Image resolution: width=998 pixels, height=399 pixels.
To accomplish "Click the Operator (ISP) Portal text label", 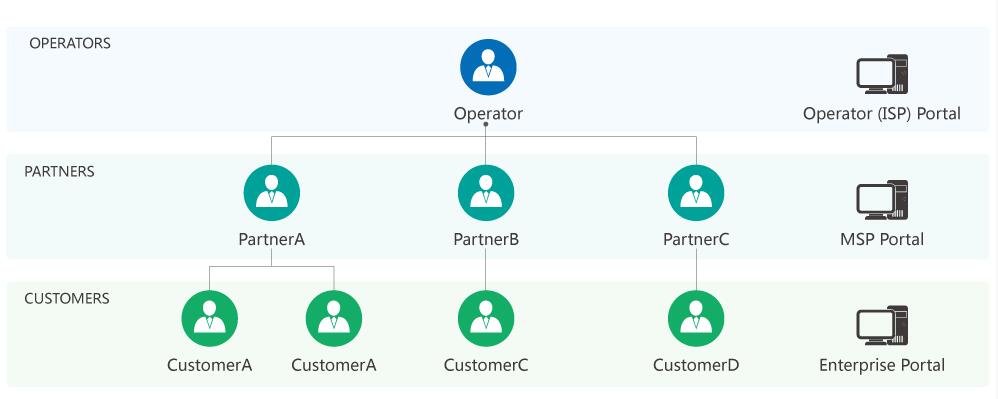I will 882,114.
